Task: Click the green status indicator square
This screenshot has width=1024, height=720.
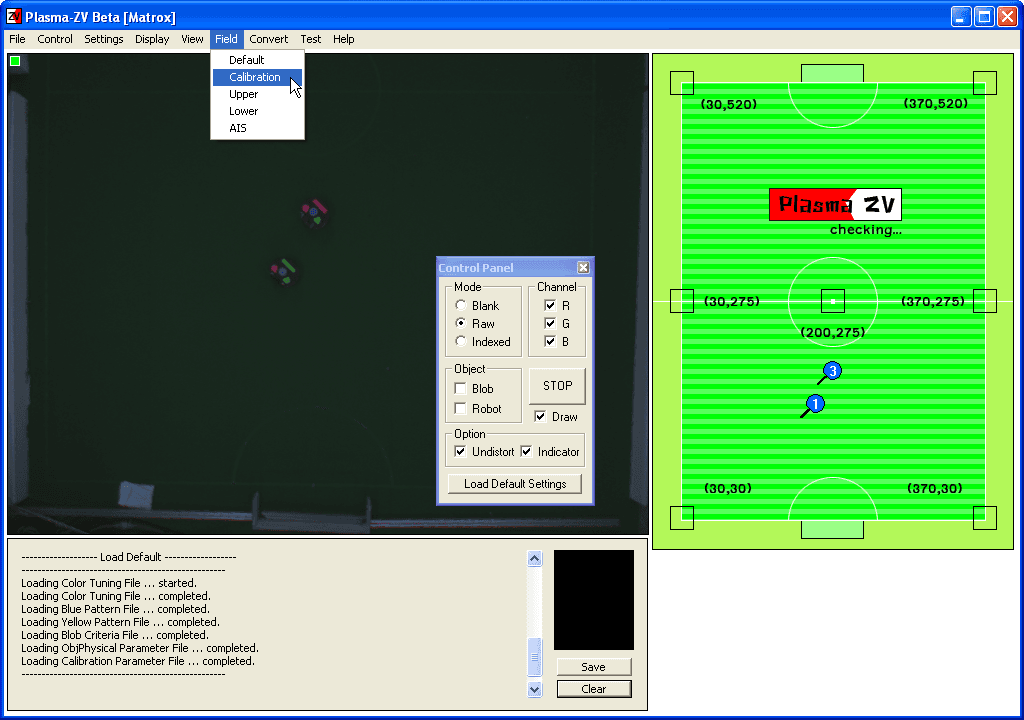Action: click(14, 61)
